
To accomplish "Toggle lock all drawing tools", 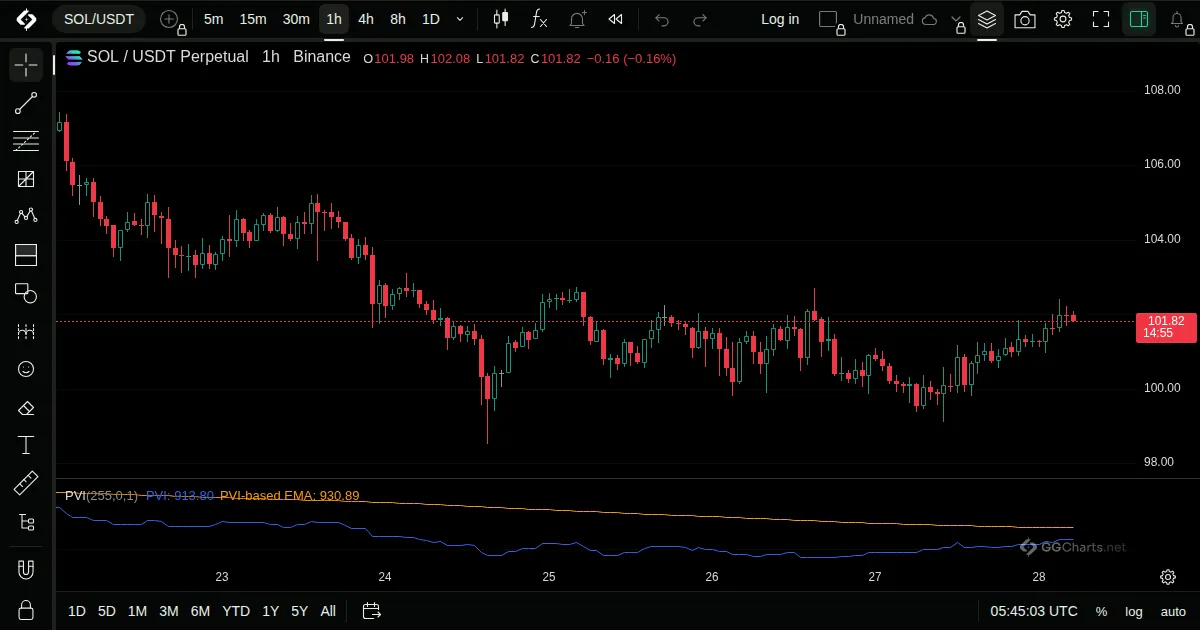I will pyautogui.click(x=26, y=610).
